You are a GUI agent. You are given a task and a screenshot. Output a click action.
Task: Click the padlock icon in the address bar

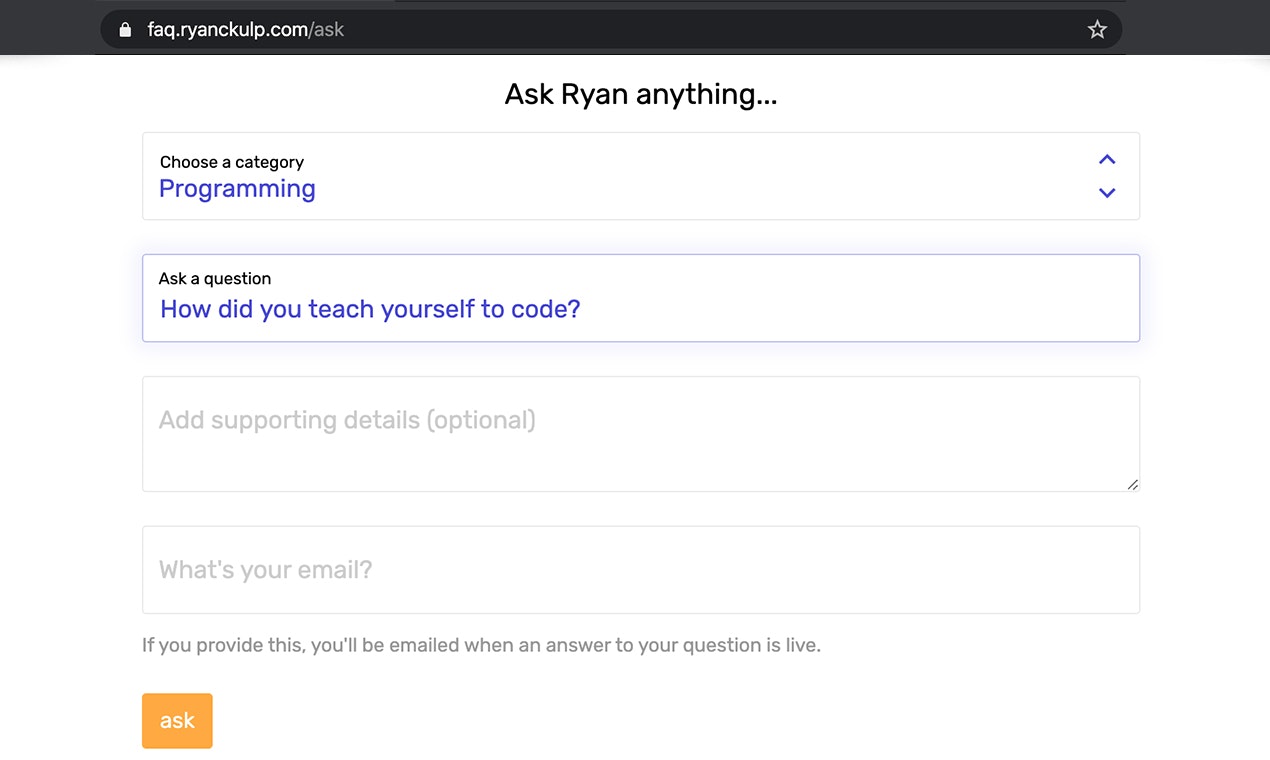click(124, 29)
